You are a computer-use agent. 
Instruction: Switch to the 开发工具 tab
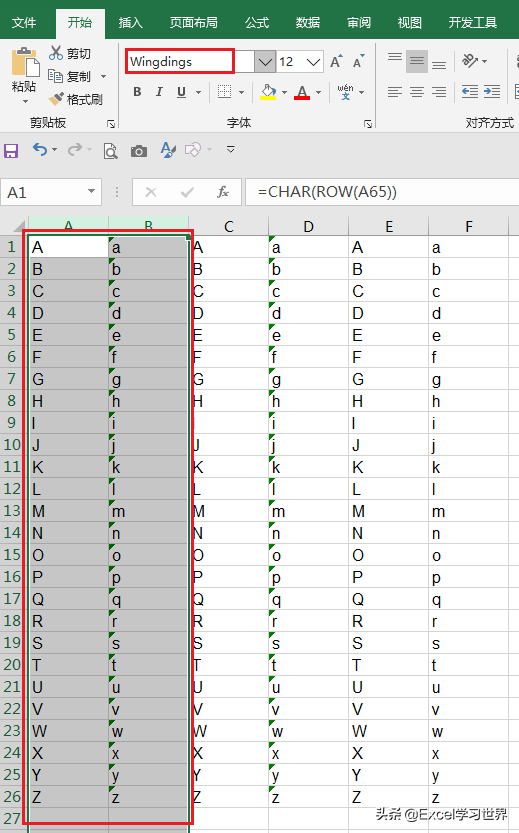[473, 23]
